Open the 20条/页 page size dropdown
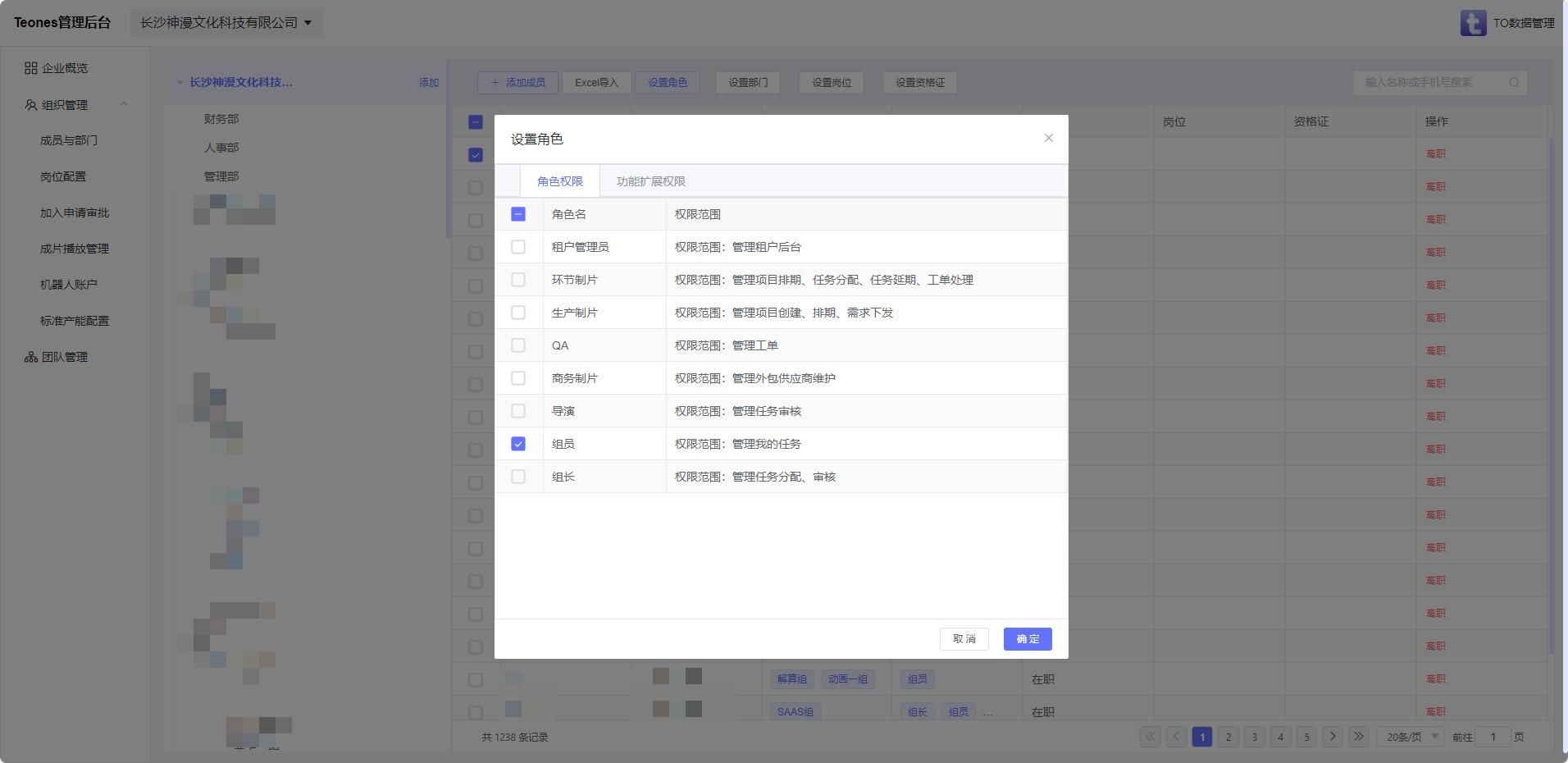1568x763 pixels. 1412,737
